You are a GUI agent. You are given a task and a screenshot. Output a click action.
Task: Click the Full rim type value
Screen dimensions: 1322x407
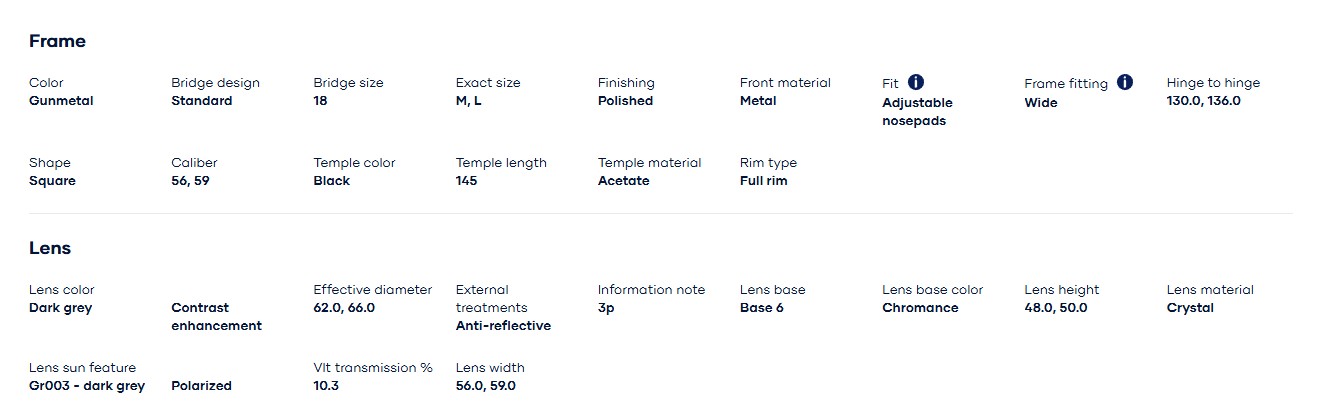[763, 181]
